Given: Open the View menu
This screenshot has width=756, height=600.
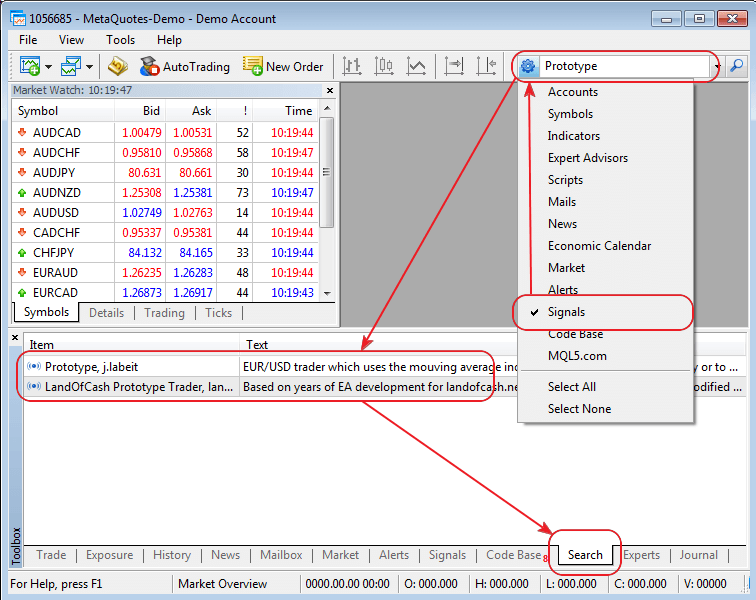Looking at the screenshot, I should pyautogui.click(x=71, y=40).
